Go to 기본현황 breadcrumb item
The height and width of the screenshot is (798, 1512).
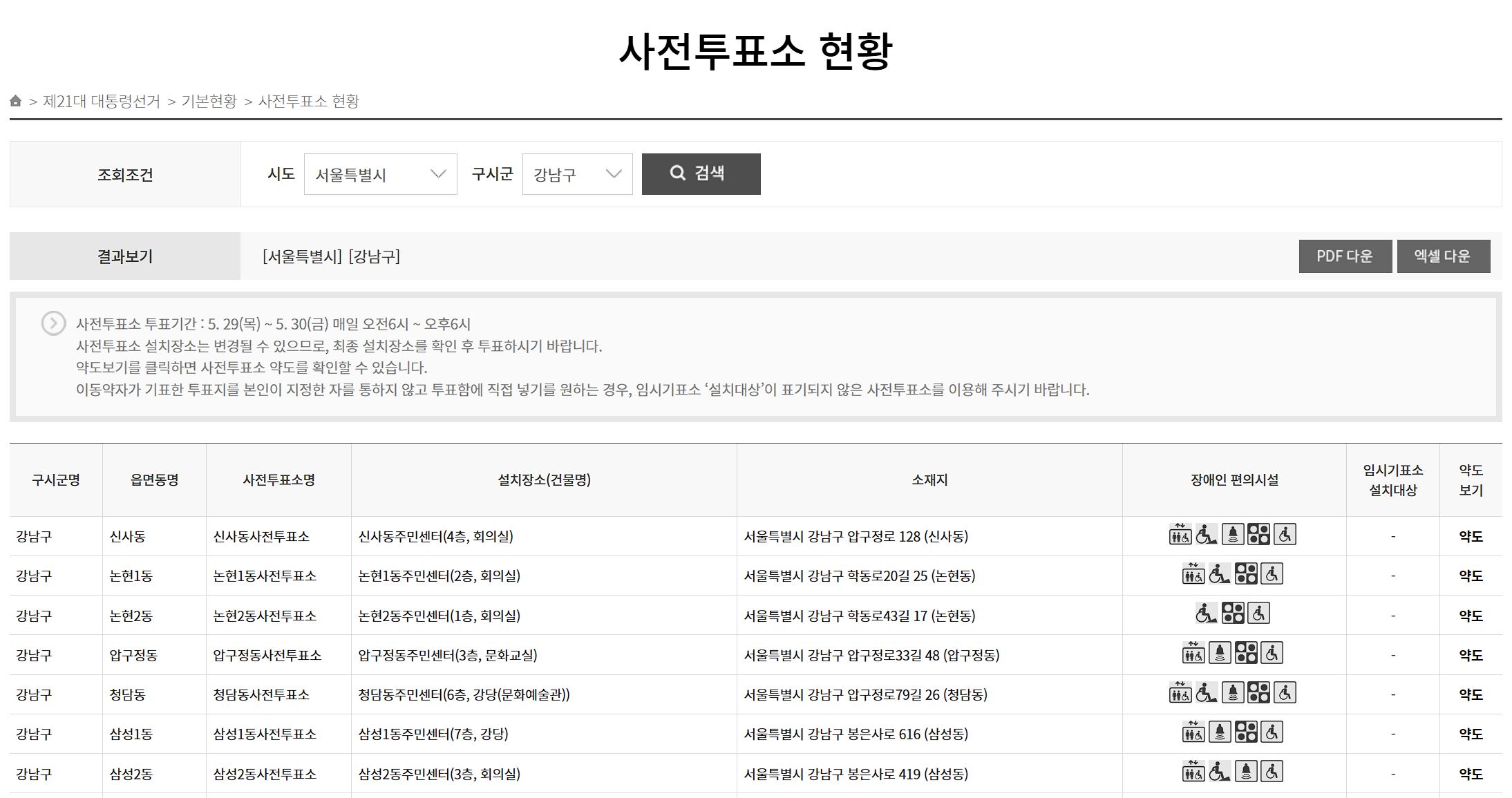pyautogui.click(x=209, y=102)
